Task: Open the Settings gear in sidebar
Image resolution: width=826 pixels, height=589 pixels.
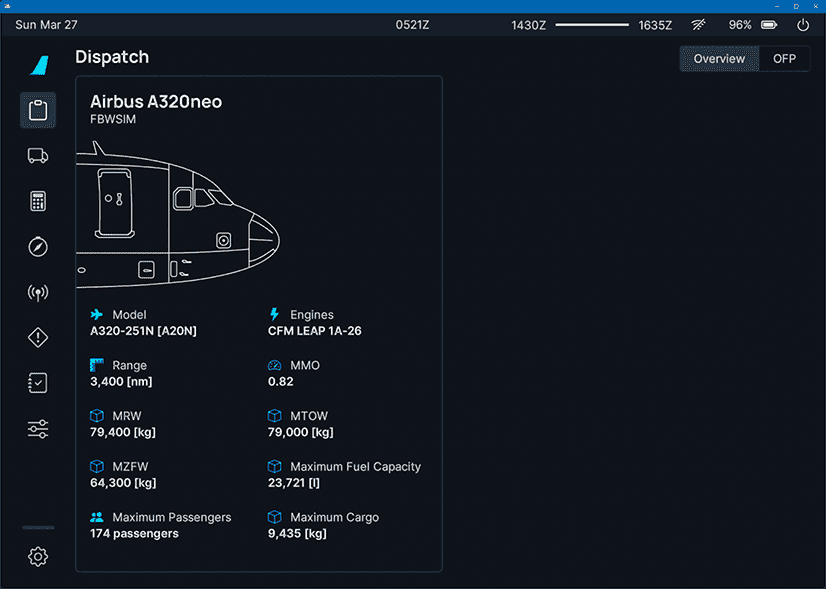Action: (x=38, y=557)
